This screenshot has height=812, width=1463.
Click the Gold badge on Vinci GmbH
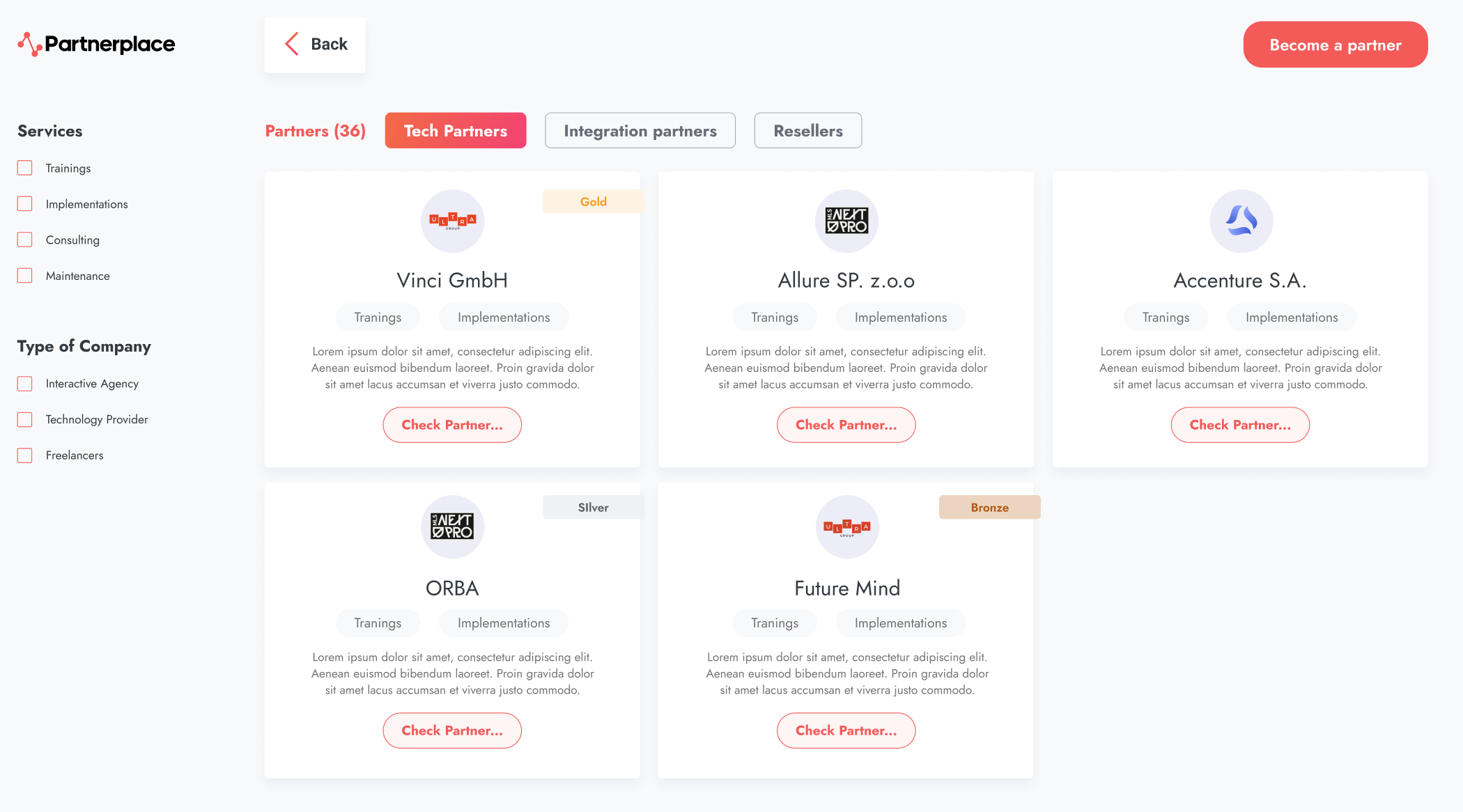coord(593,202)
